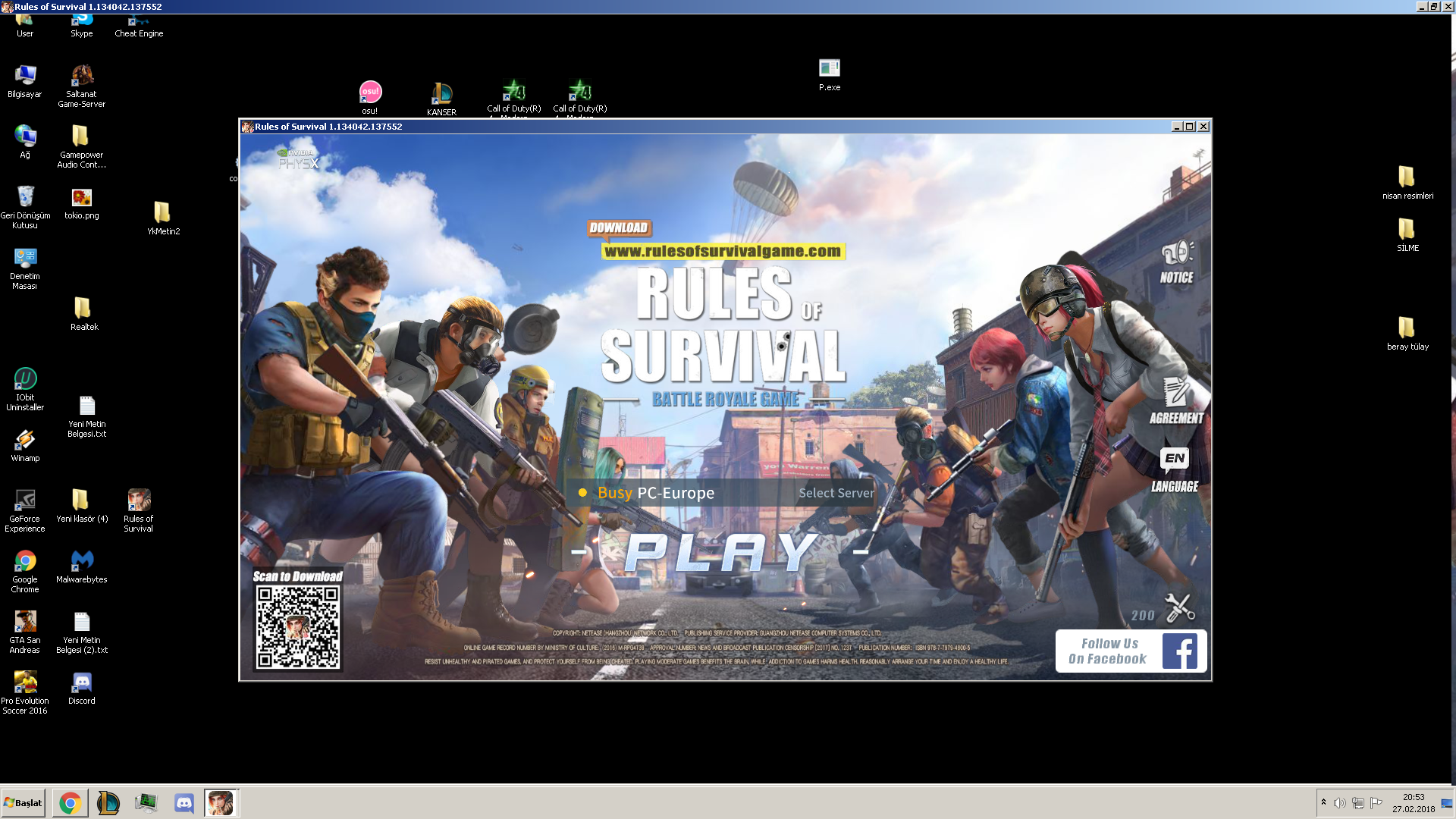Select the Cheat Engine desktop shortcut

[139, 26]
